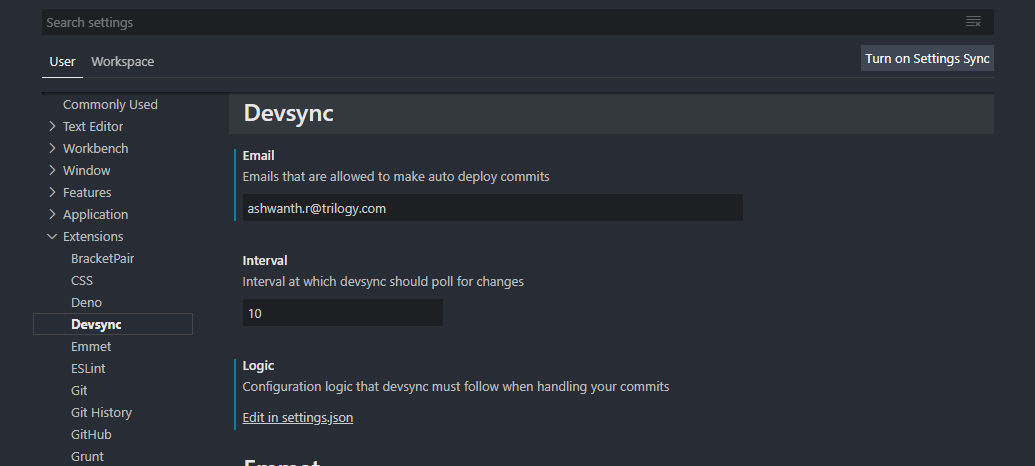Select Extensions settings category
The height and width of the screenshot is (466, 1035).
pos(93,236)
